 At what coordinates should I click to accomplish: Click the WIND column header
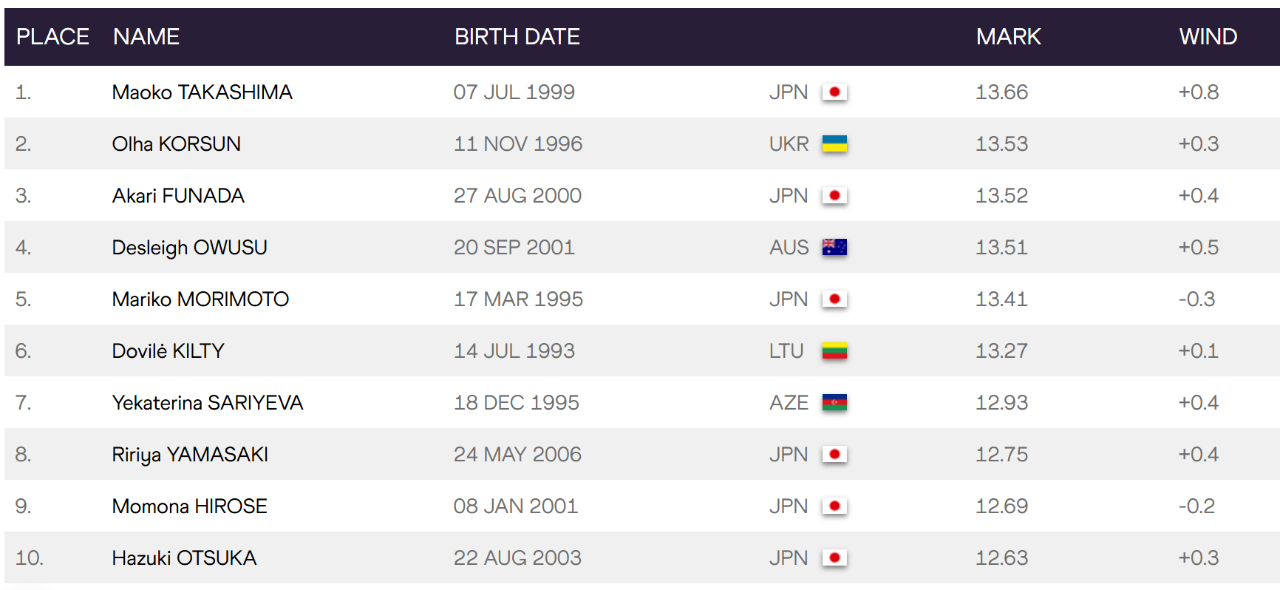1208,37
